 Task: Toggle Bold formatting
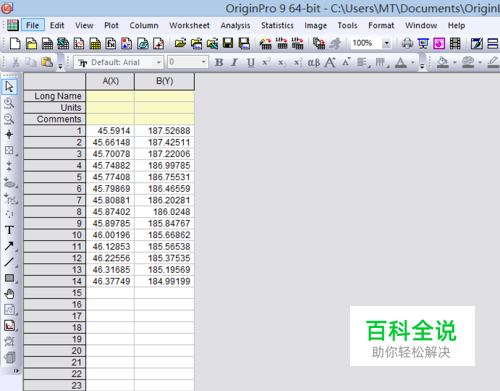point(219,62)
